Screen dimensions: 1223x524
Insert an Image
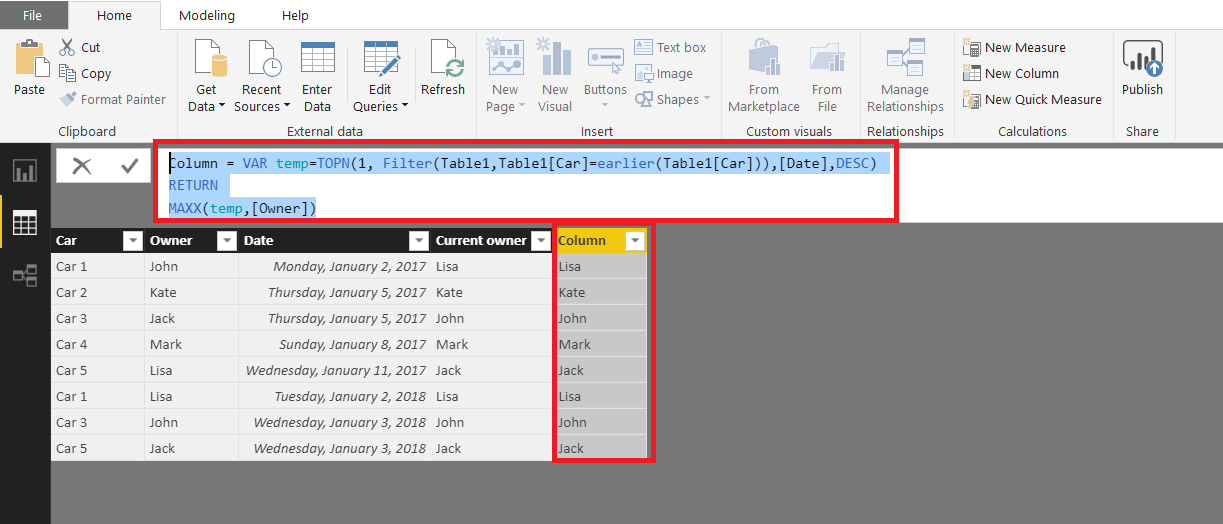[664, 73]
